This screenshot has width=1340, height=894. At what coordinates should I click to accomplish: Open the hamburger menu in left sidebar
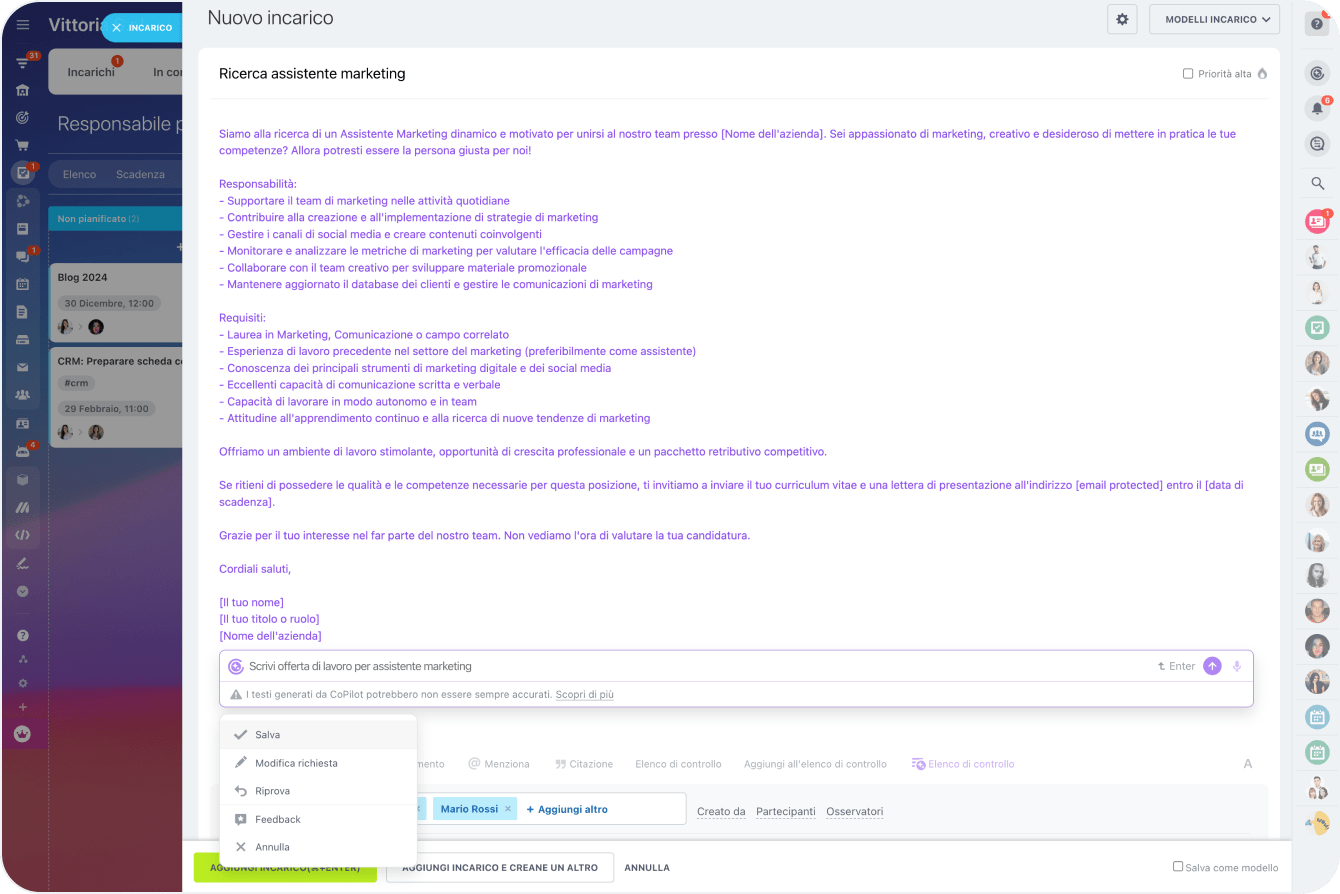[22, 25]
